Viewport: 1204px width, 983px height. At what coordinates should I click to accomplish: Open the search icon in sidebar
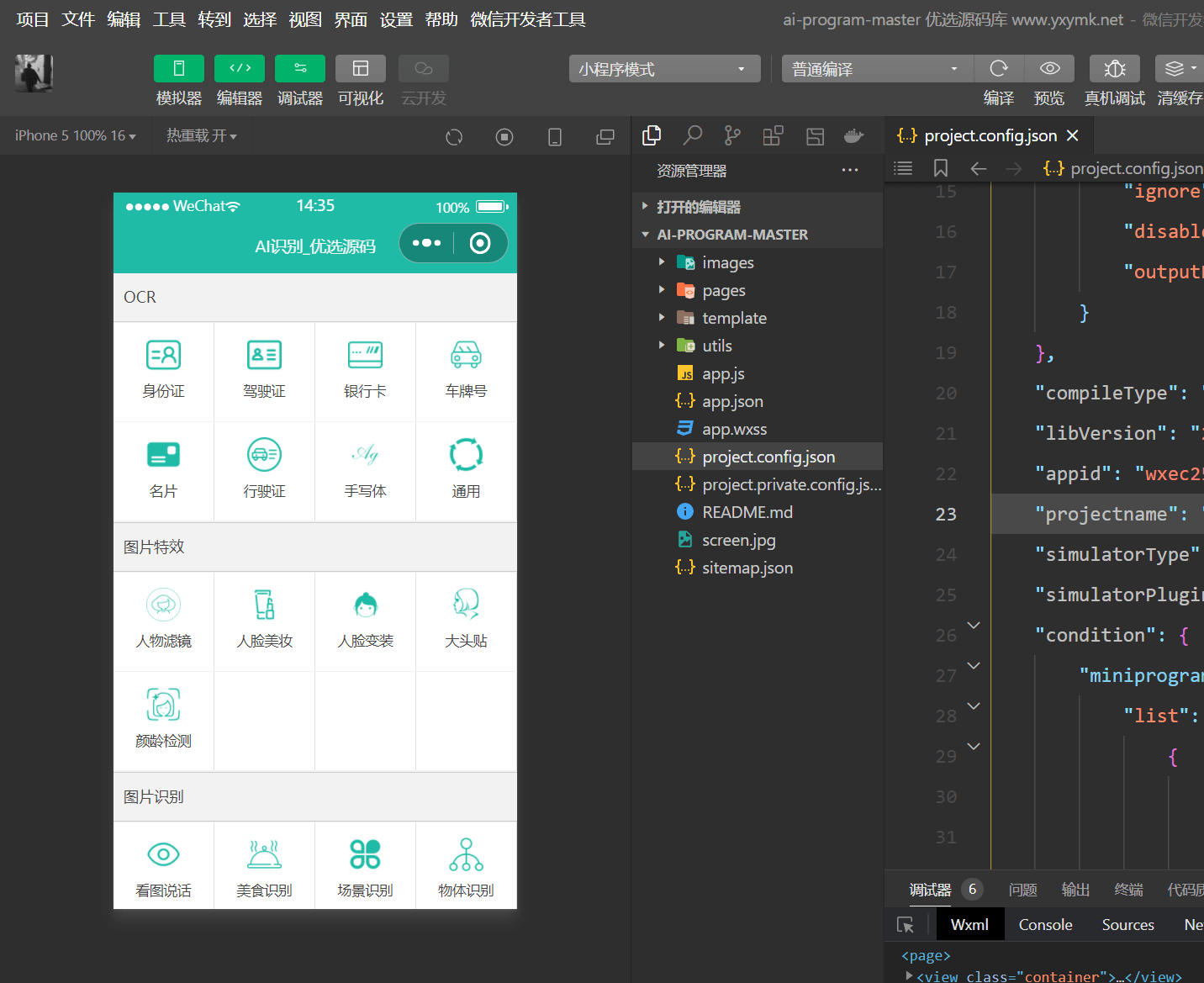tap(693, 135)
